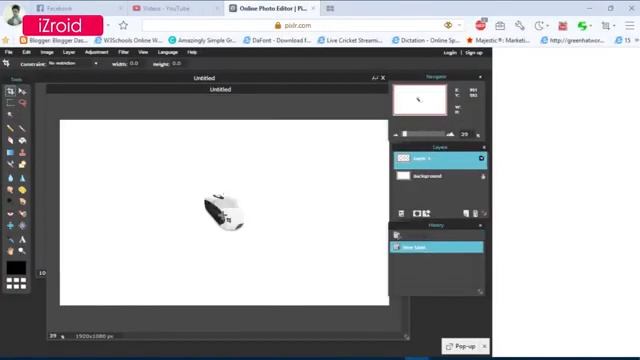
Task: Select the Bloat tool
Action: pyautogui.click(x=10, y=225)
